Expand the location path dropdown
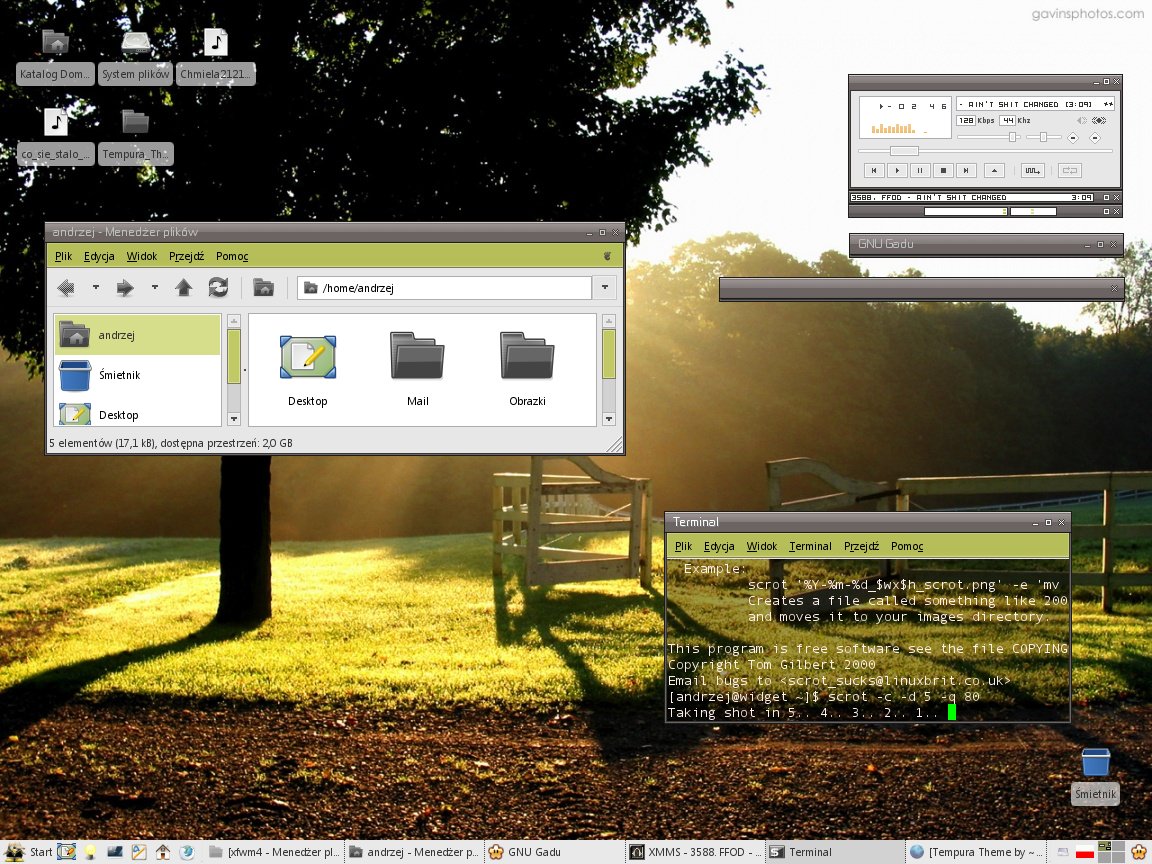The height and width of the screenshot is (864, 1152). tap(605, 287)
